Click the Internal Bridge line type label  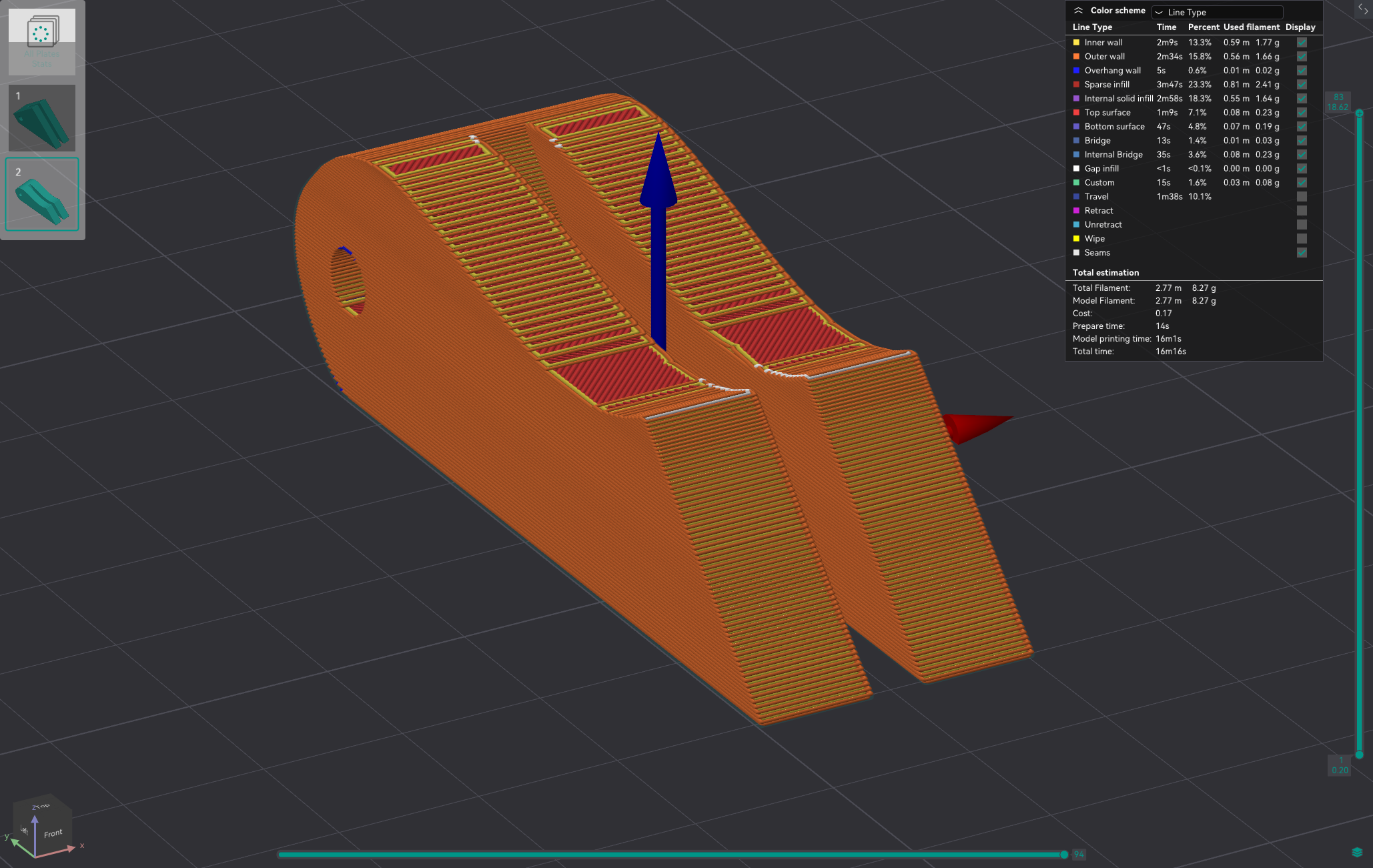point(1113,154)
